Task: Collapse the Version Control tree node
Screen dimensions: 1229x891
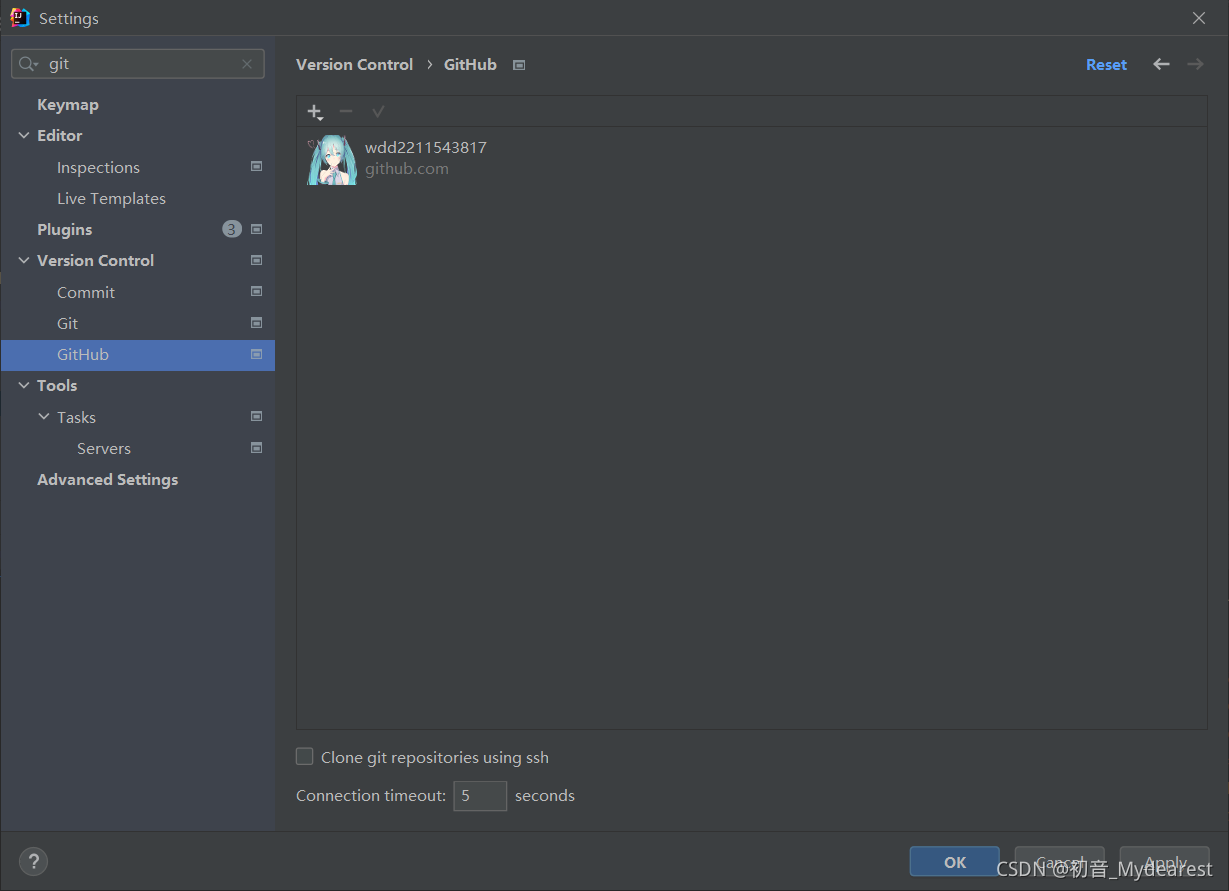Action: point(24,260)
